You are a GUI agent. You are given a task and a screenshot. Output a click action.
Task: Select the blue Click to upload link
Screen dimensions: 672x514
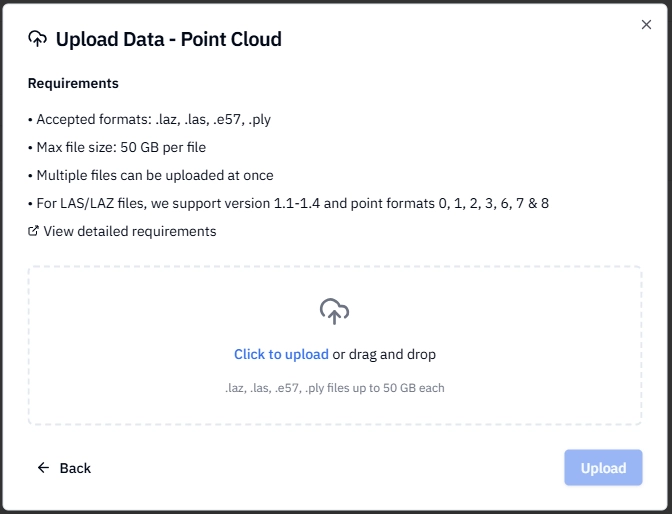point(281,355)
